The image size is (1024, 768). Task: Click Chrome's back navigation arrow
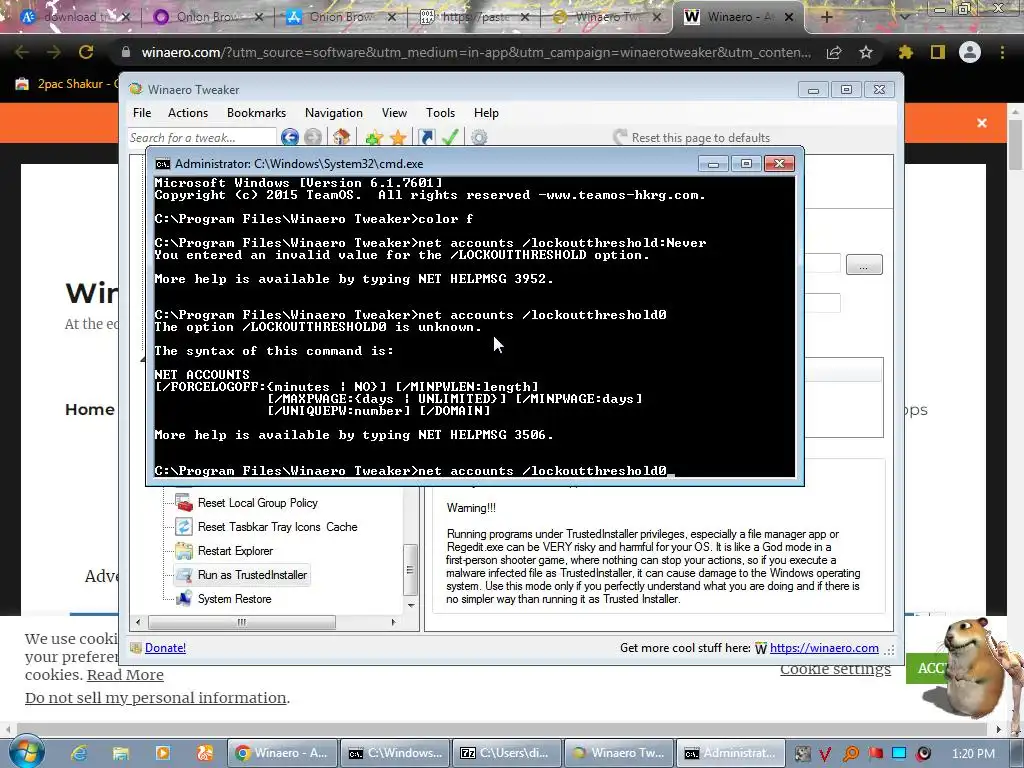tap(22, 52)
